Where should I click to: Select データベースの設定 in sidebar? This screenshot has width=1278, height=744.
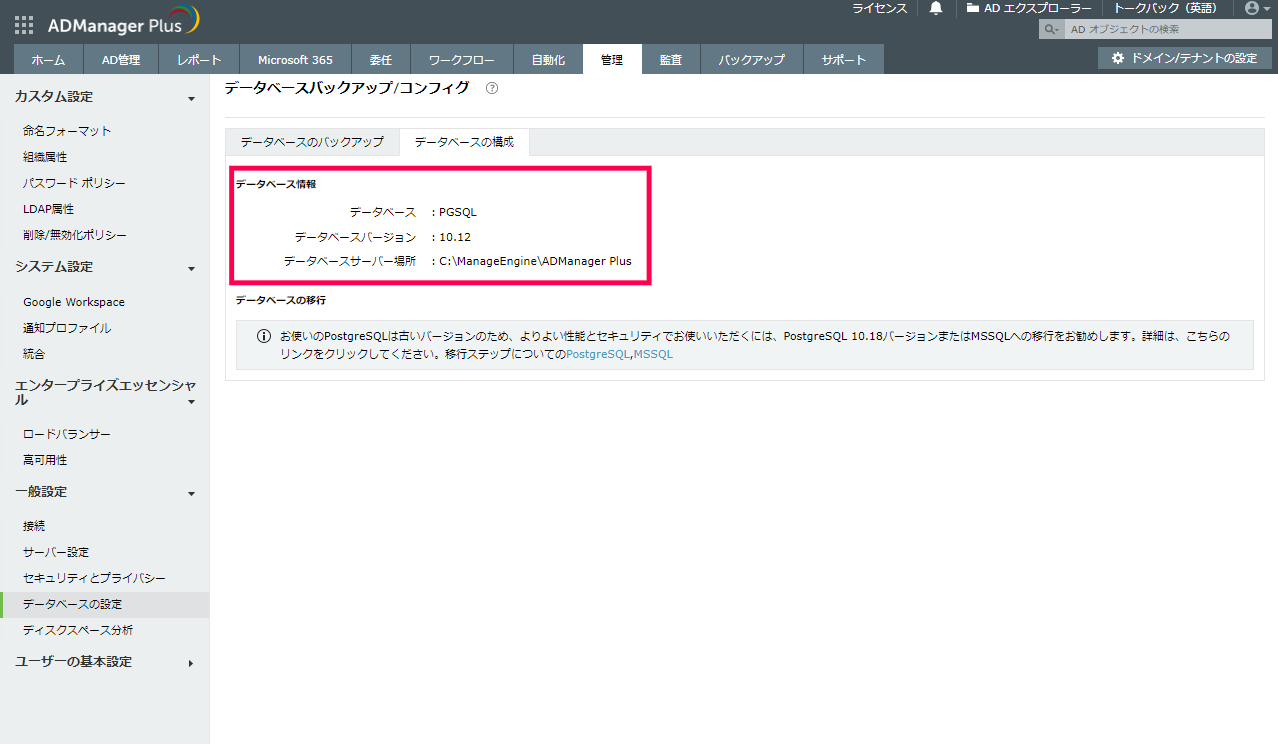(x=105, y=605)
